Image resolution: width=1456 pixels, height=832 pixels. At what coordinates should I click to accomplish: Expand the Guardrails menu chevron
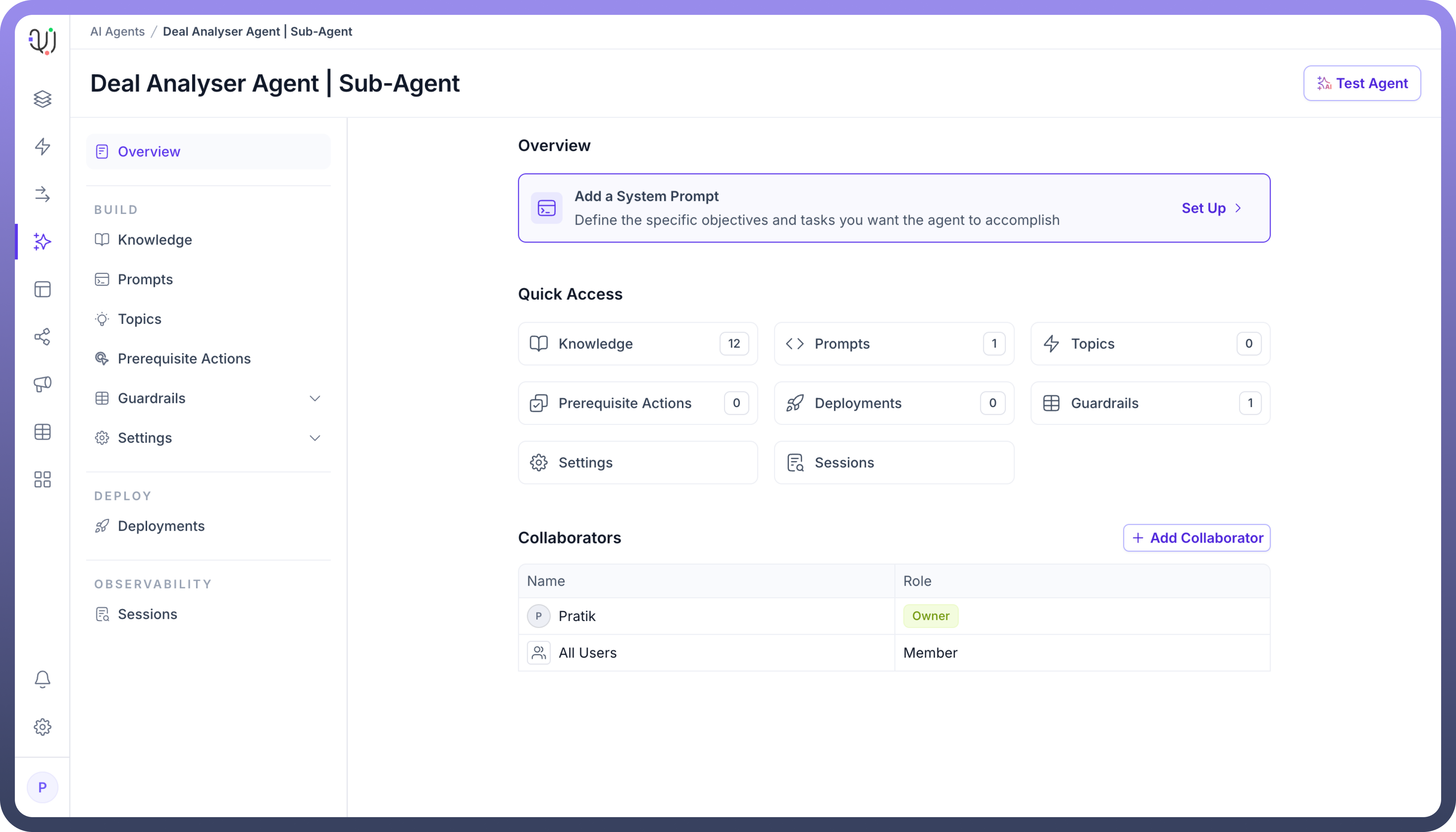click(x=314, y=398)
